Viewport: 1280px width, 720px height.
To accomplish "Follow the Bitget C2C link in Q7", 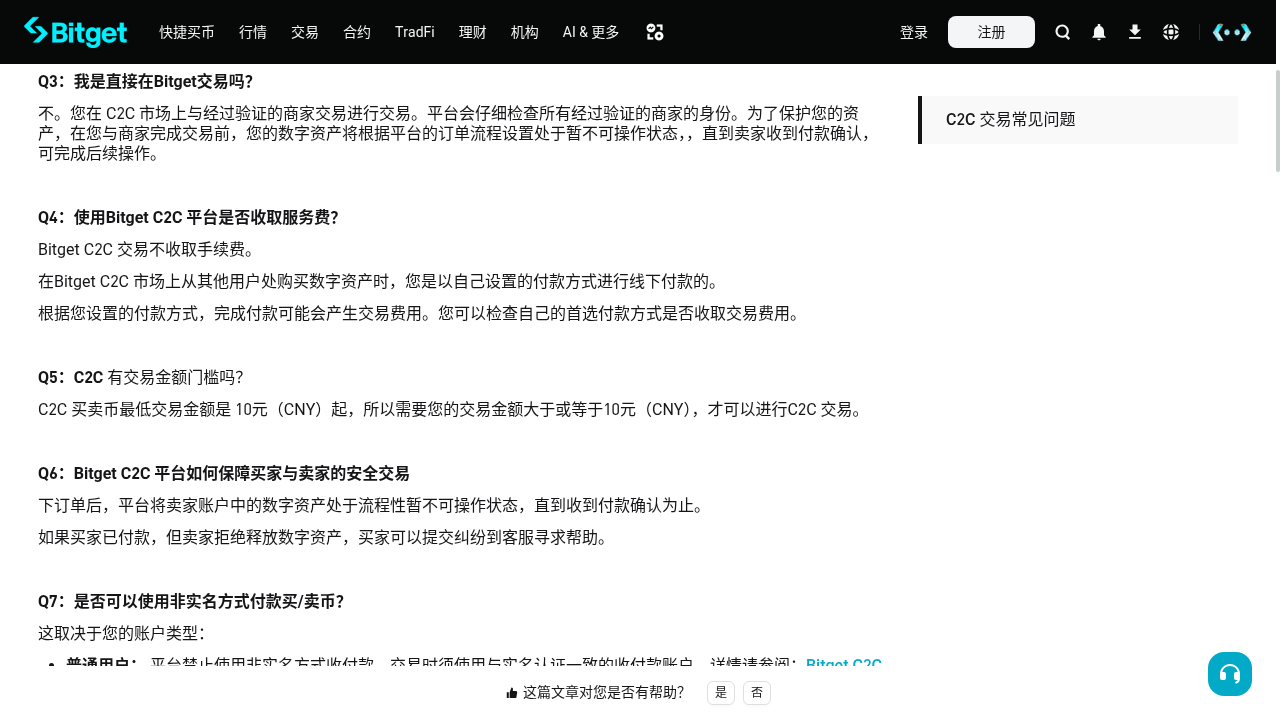I will click(844, 664).
